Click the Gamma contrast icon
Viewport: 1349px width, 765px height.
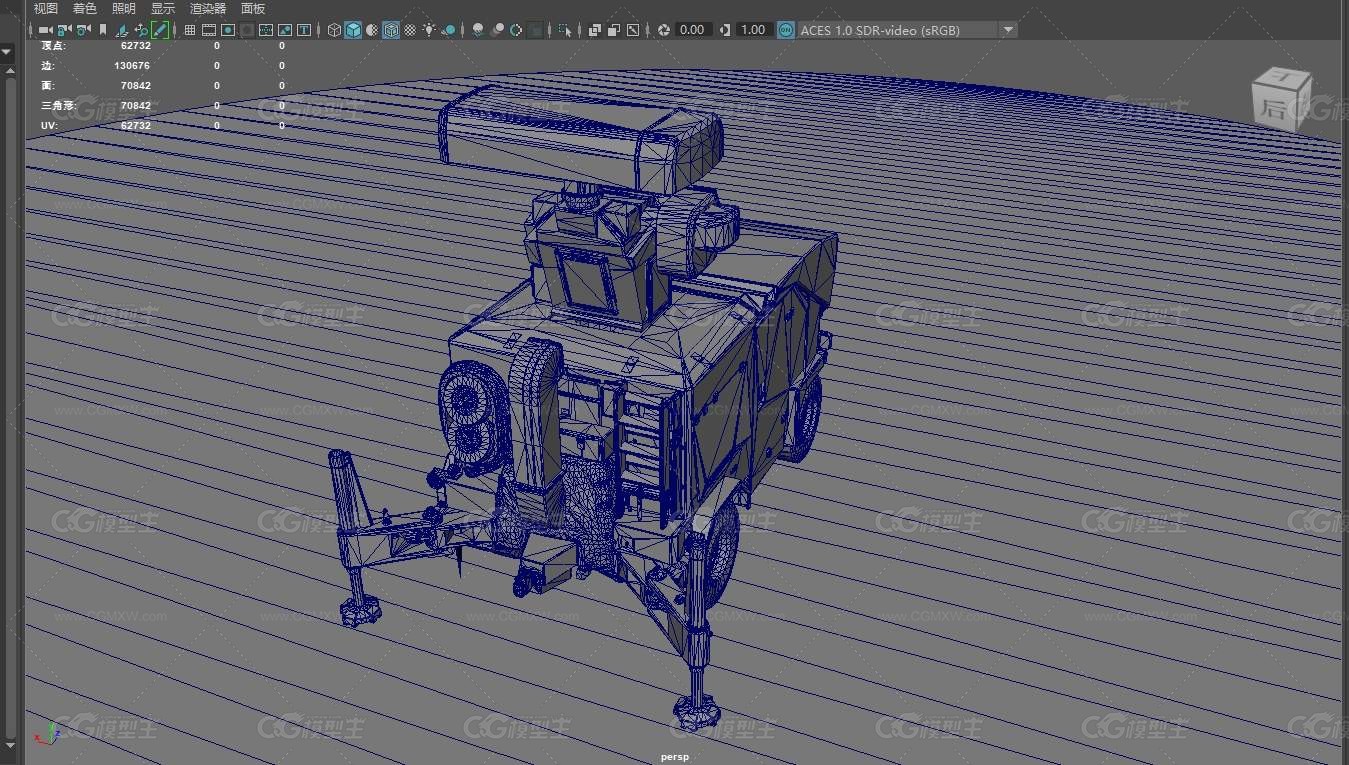pos(724,30)
